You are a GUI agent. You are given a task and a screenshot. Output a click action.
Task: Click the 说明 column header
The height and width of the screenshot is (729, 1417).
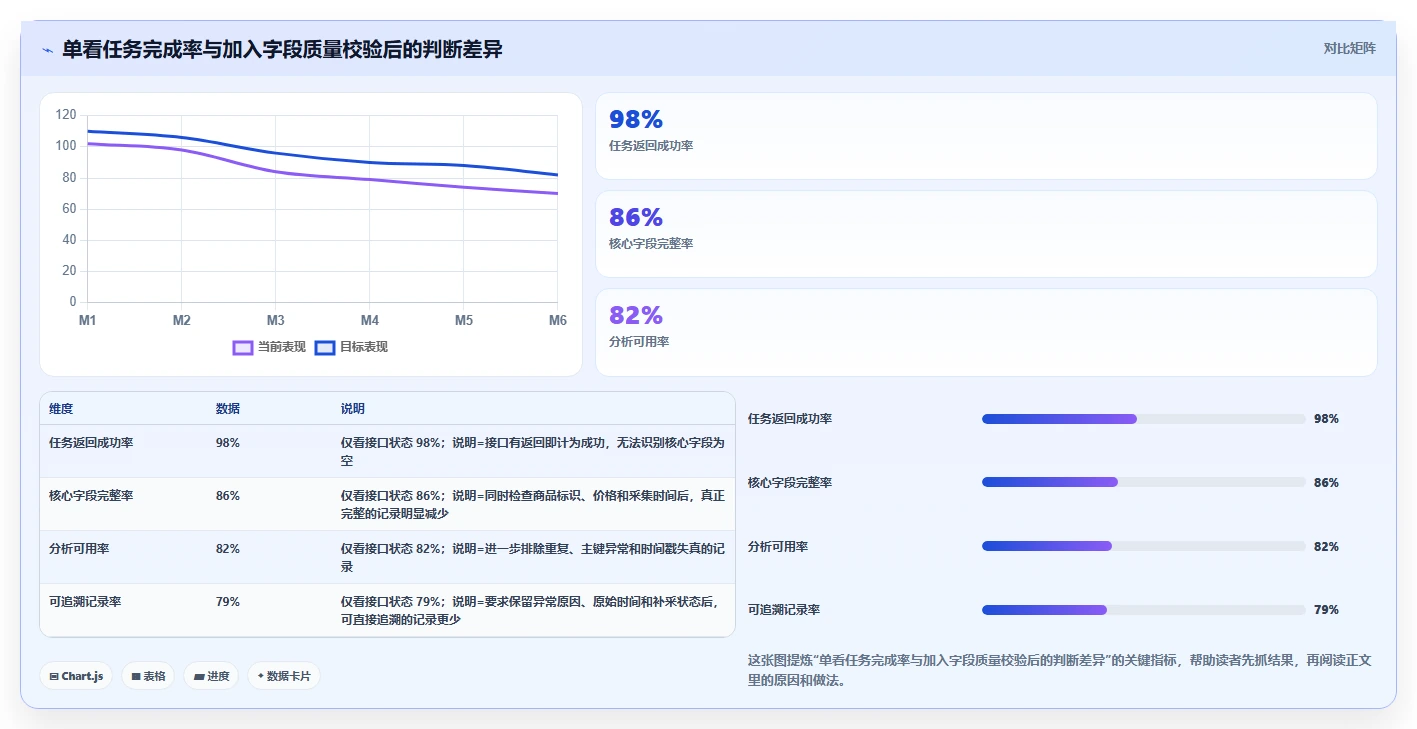click(353, 409)
